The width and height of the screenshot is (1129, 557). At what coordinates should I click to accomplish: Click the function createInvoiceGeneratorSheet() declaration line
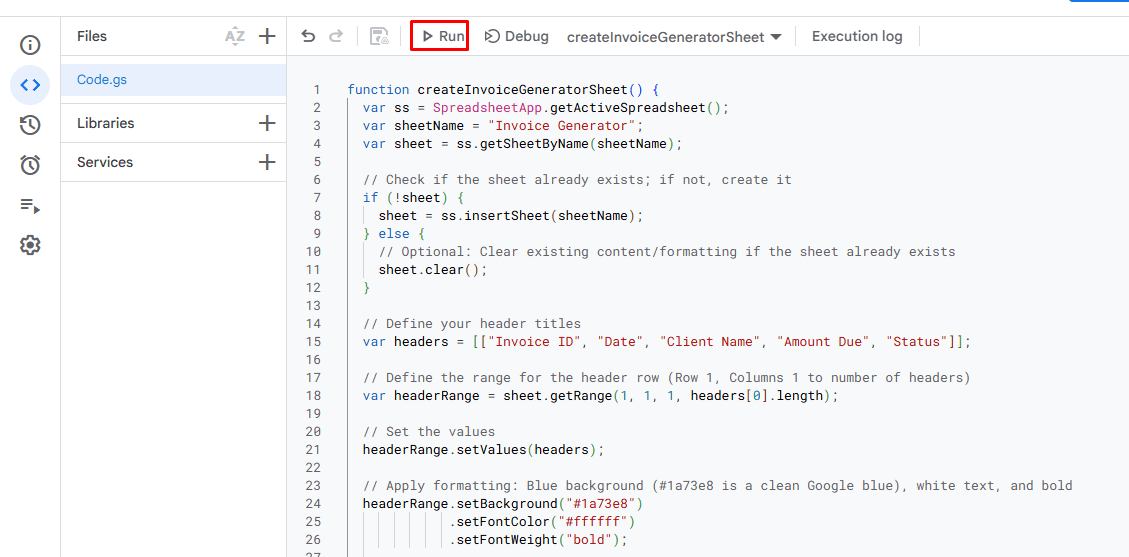(x=503, y=90)
